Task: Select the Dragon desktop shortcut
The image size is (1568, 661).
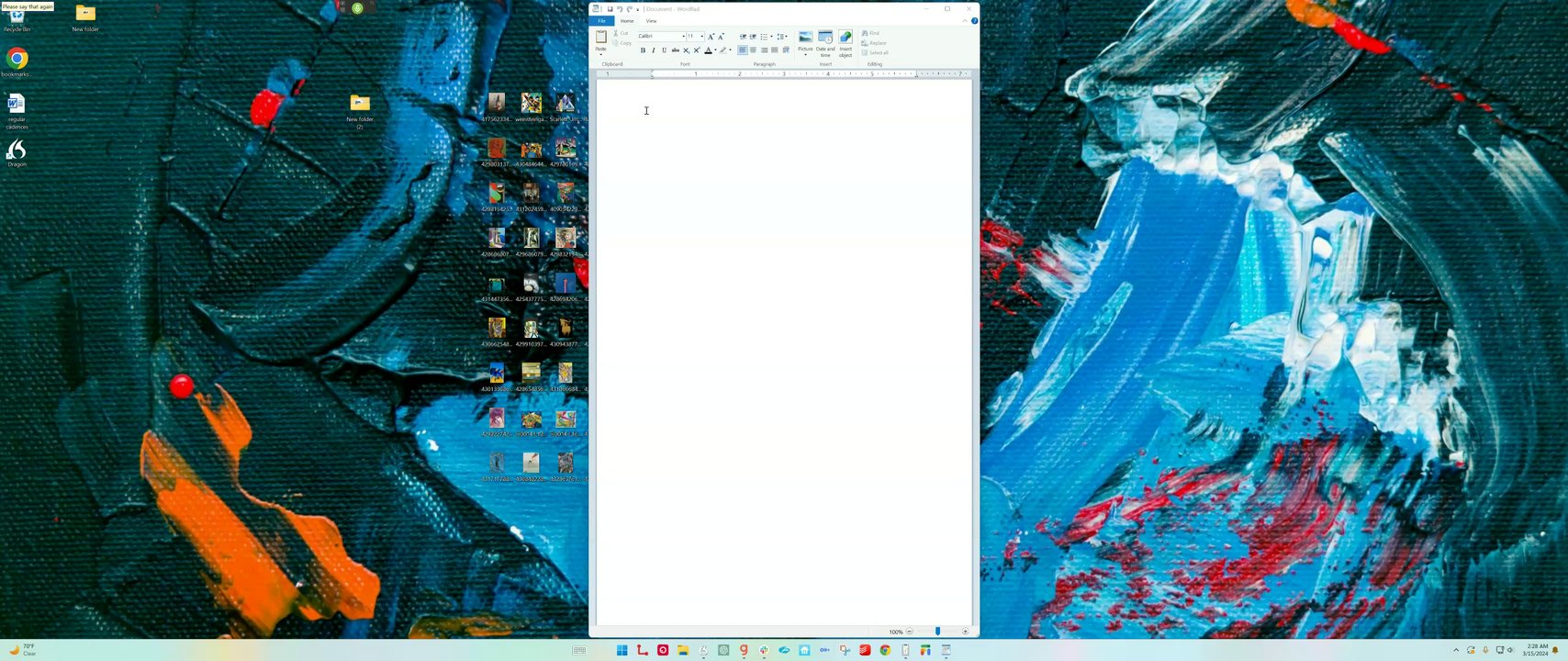Action: point(17,152)
